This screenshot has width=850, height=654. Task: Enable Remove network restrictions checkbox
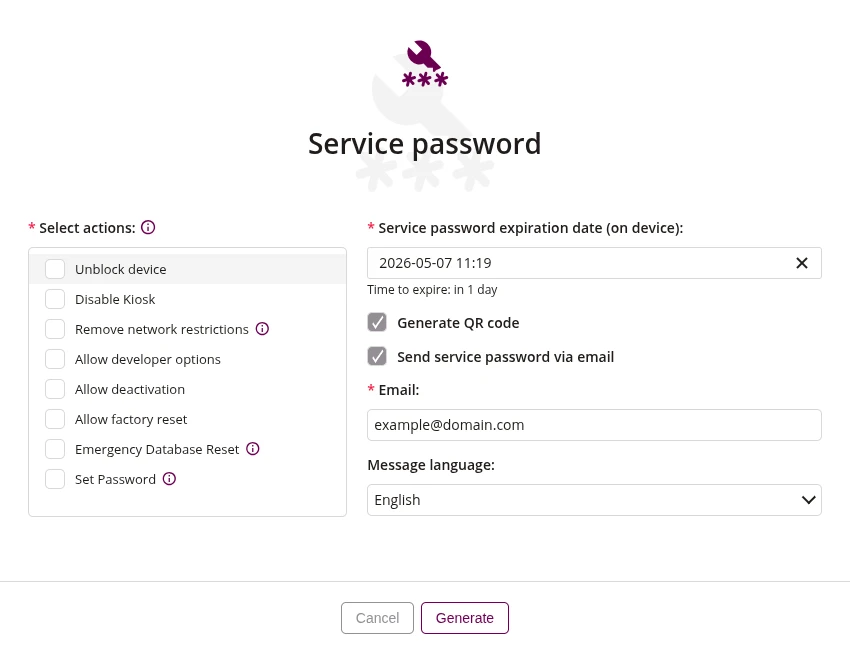[55, 329]
